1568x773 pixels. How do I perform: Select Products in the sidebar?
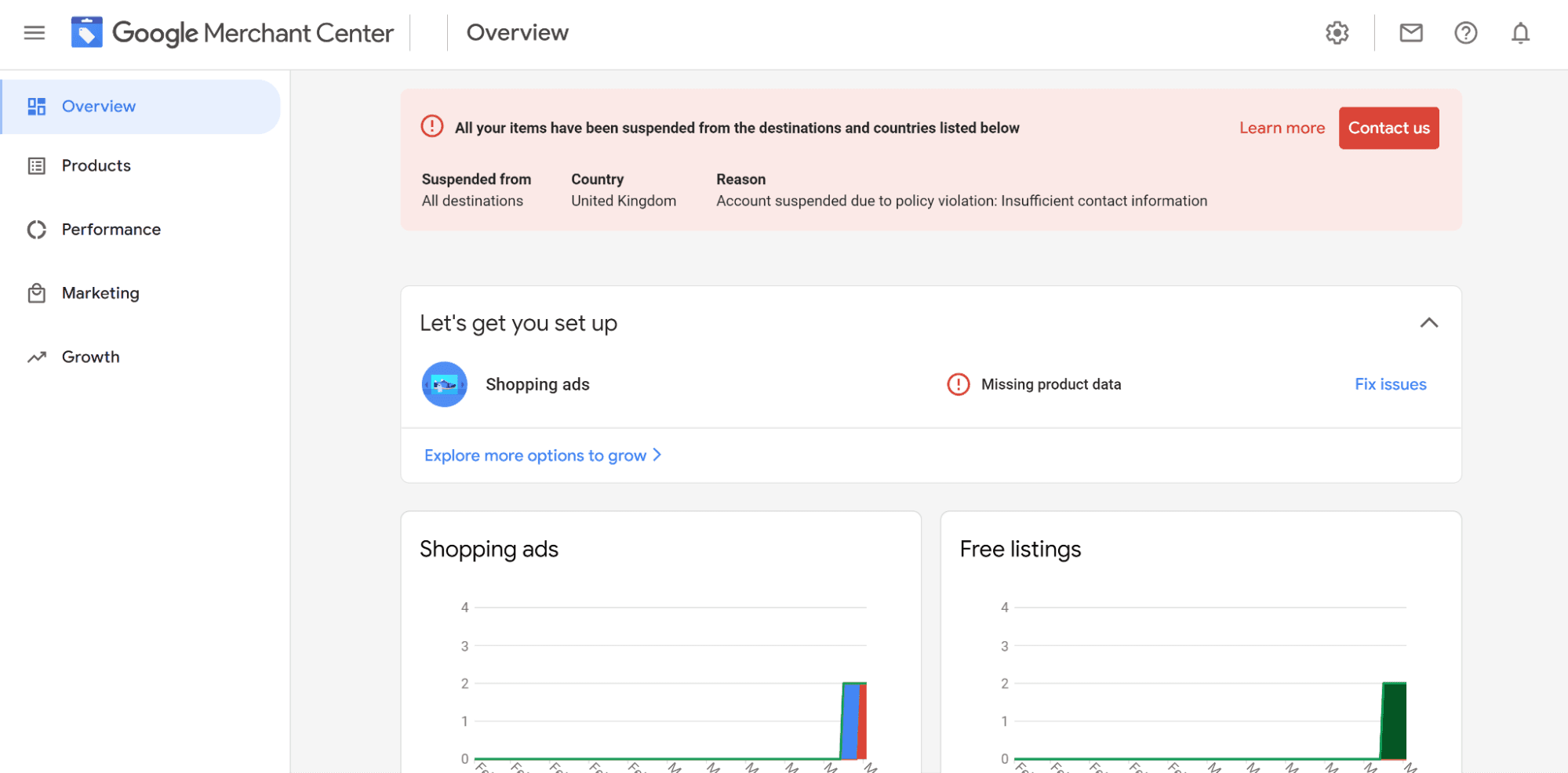pyautogui.click(x=96, y=165)
